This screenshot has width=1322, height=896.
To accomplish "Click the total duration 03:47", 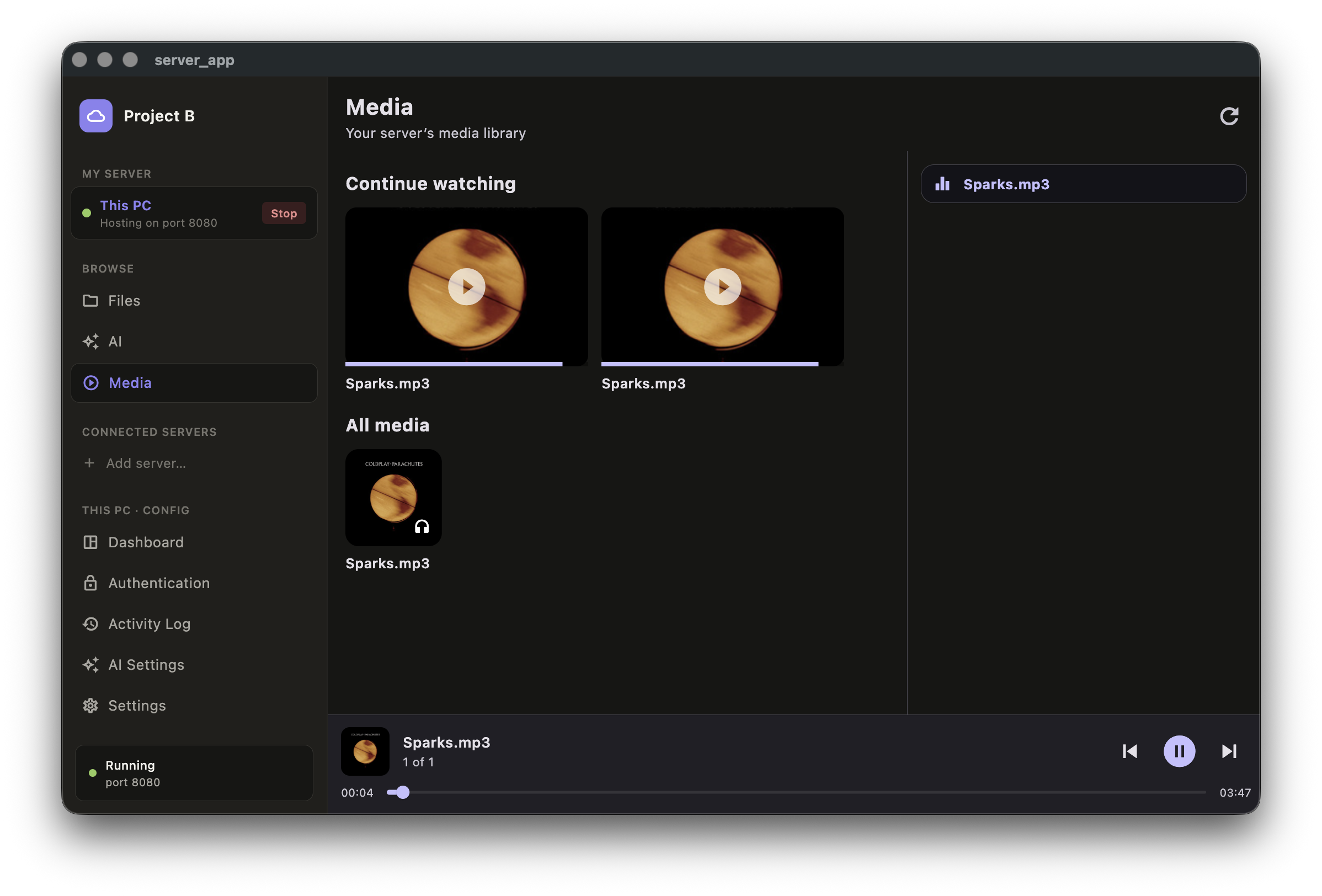I will (1234, 792).
